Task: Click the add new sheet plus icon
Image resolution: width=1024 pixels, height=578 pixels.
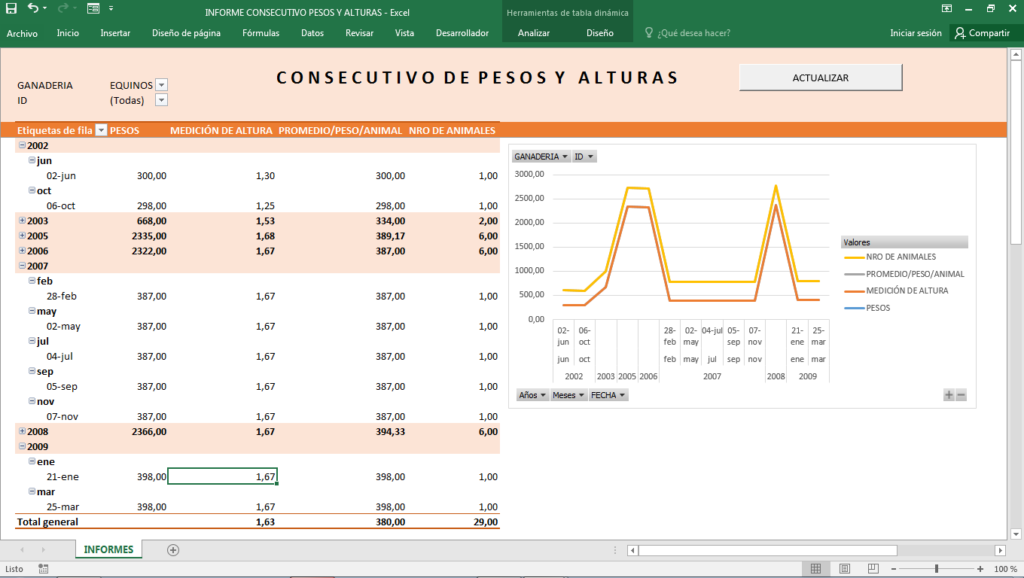Action: point(173,550)
